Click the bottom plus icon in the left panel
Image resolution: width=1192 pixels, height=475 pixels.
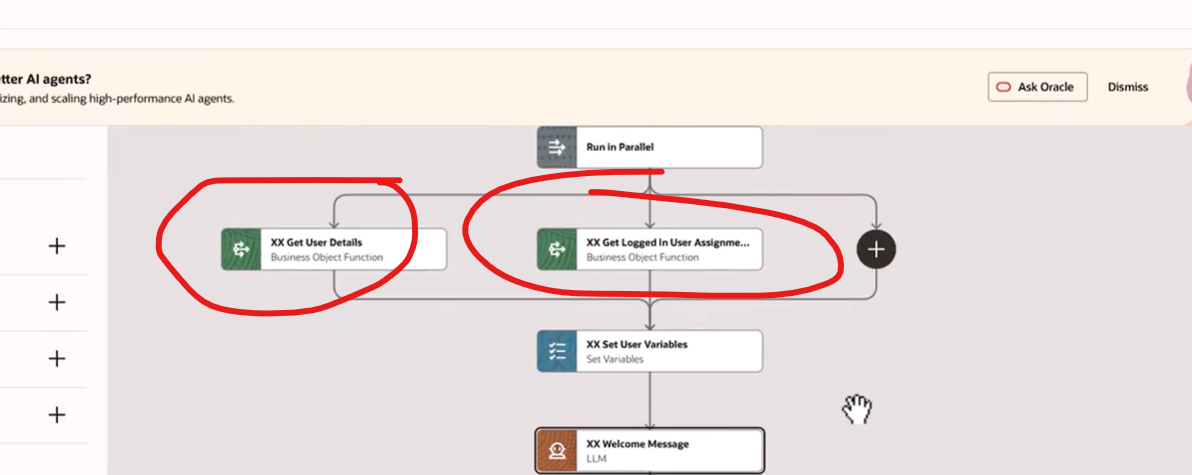pyautogui.click(x=56, y=415)
